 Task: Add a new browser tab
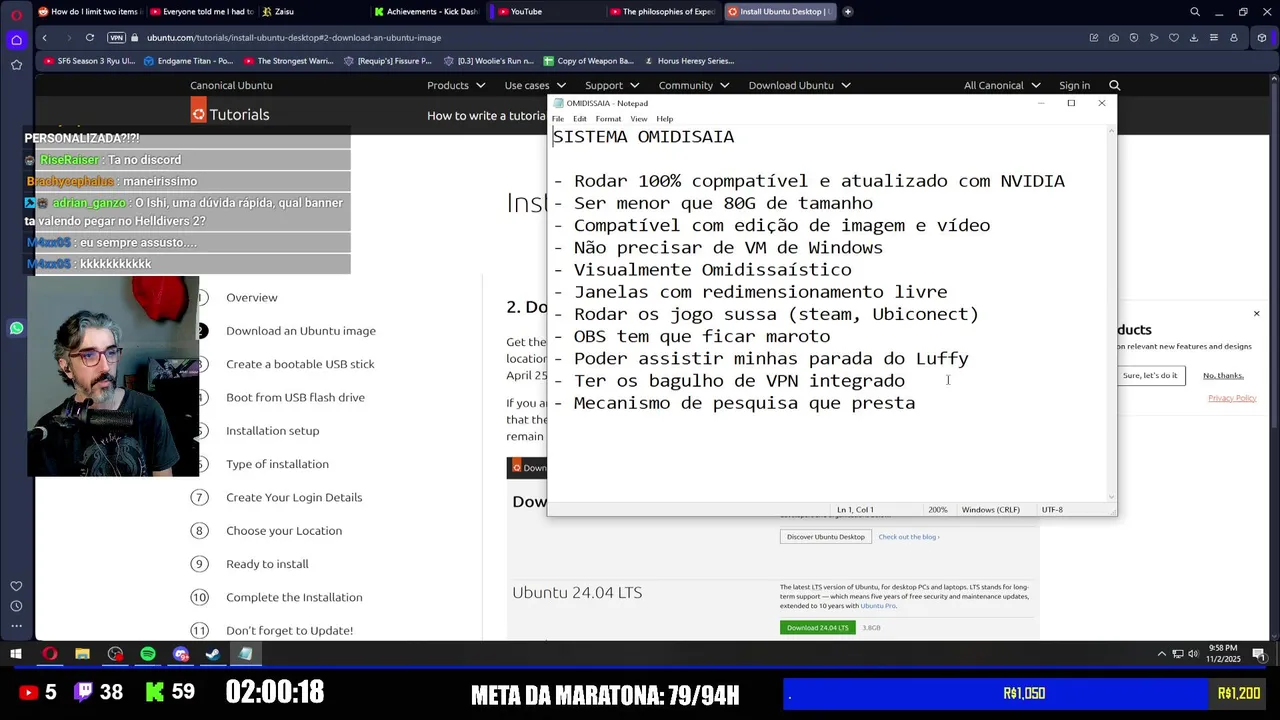pos(848,12)
